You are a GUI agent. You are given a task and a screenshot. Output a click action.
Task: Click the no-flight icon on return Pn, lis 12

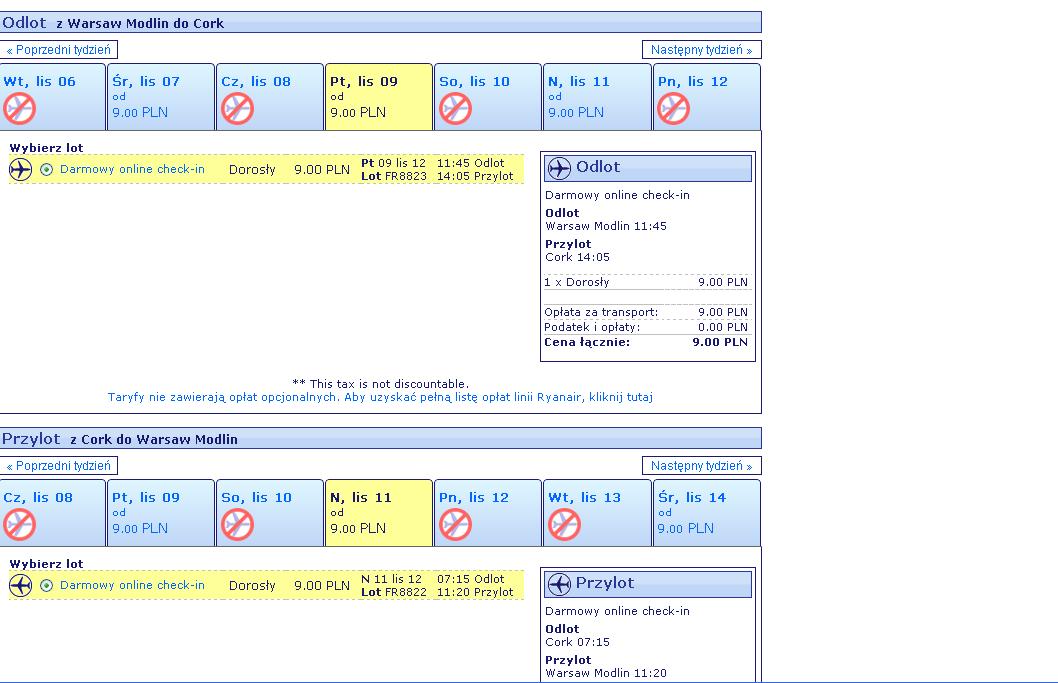click(455, 524)
